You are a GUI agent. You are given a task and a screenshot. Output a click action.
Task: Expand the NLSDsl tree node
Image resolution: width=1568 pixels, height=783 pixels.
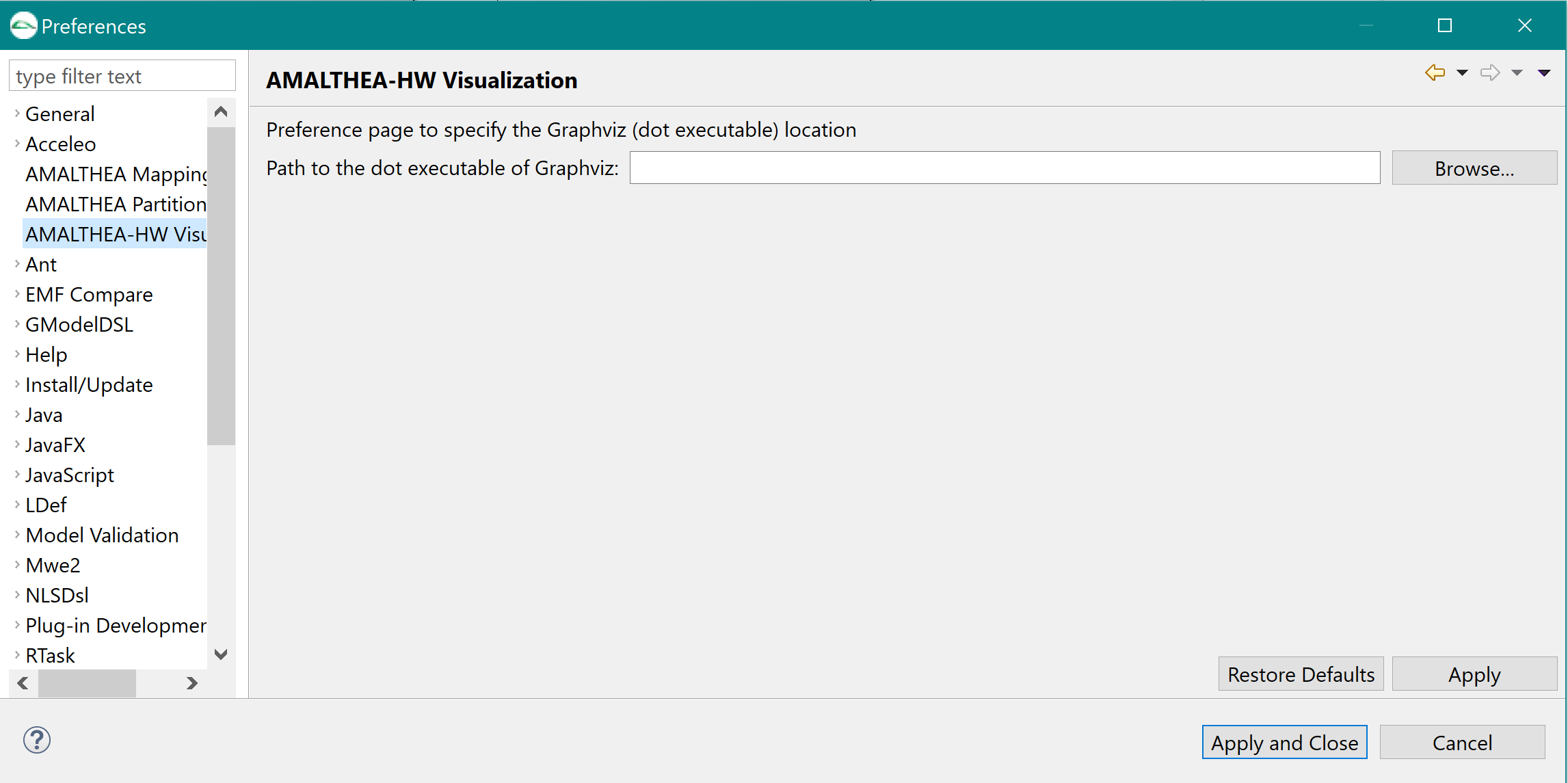coord(17,595)
